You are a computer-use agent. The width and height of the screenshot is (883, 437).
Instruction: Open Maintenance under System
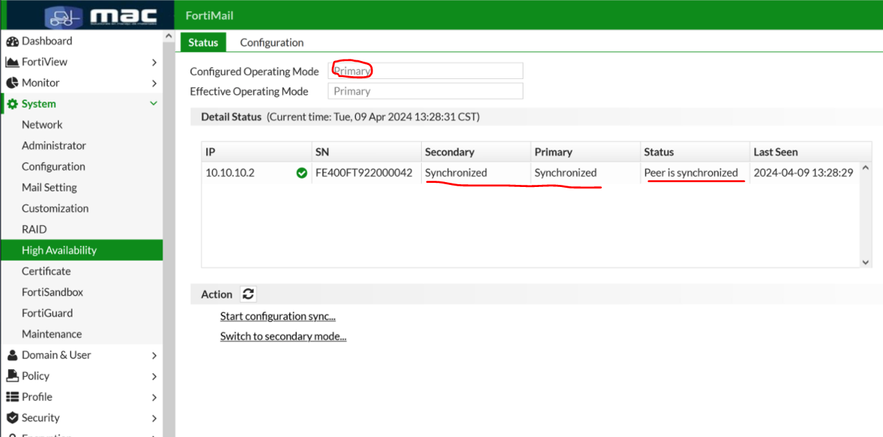click(x=52, y=334)
